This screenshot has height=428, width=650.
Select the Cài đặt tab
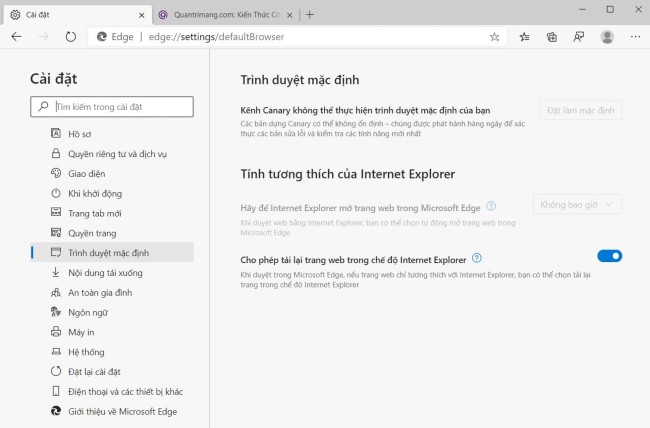77,15
